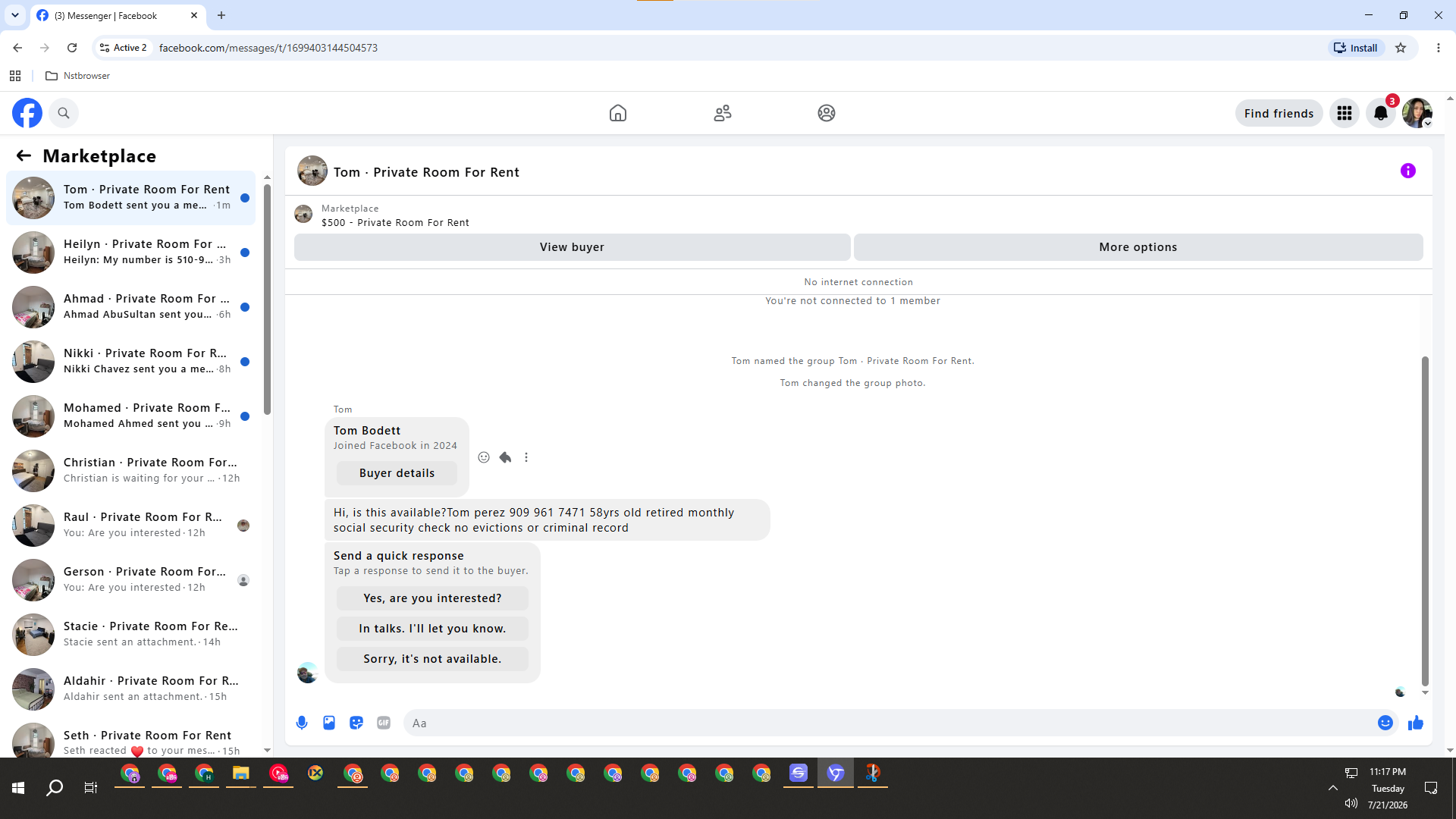Open the Facebook menu grid icon

coord(1345,113)
